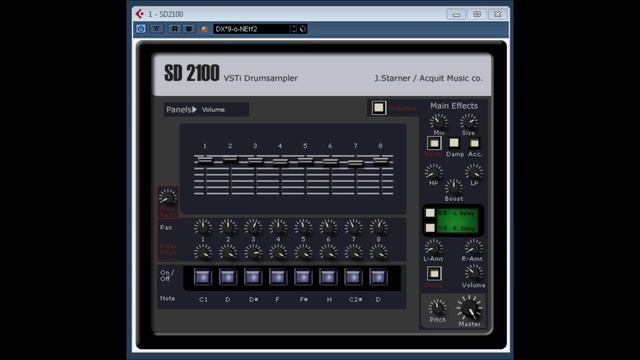Click the L-Amt knob

point(433,247)
